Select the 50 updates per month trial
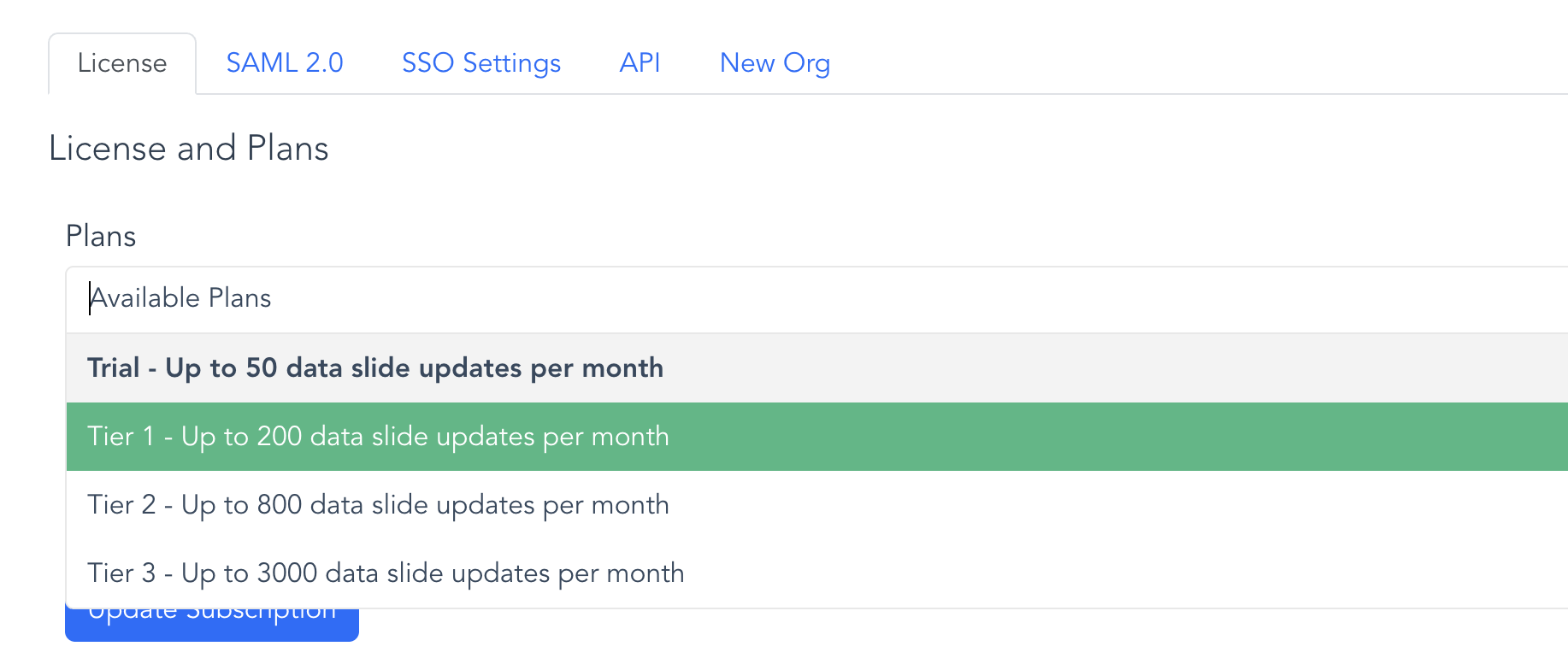This screenshot has height=658, width=1568. pos(816,368)
